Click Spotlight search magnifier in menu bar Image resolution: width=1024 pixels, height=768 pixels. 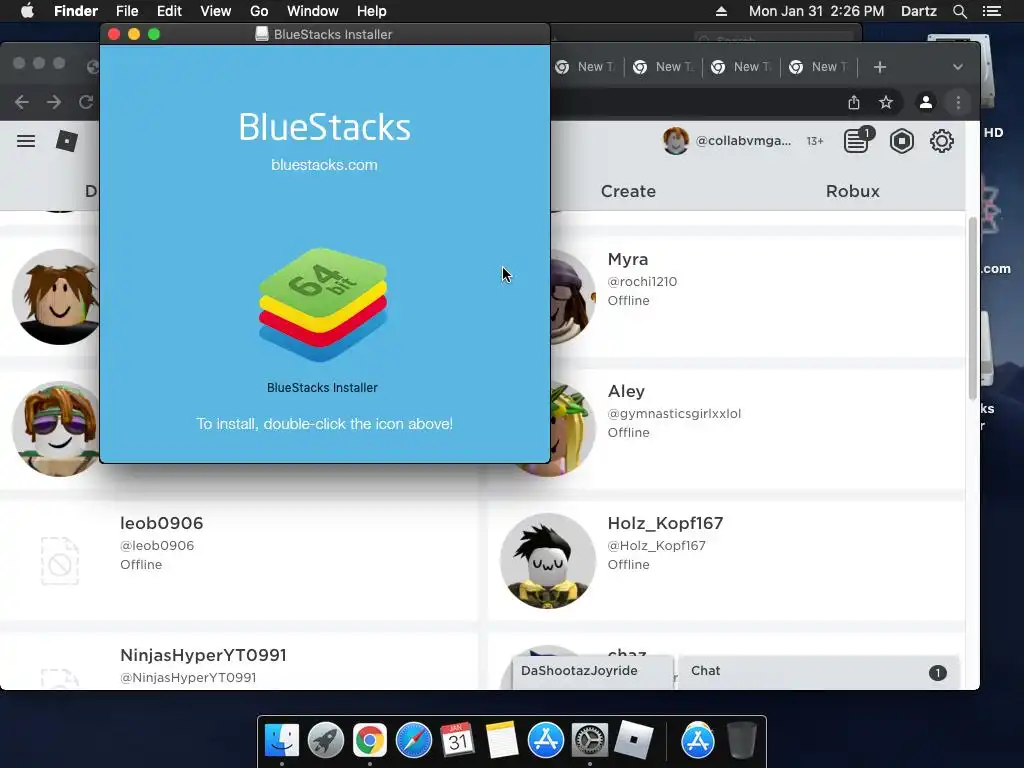[959, 11]
